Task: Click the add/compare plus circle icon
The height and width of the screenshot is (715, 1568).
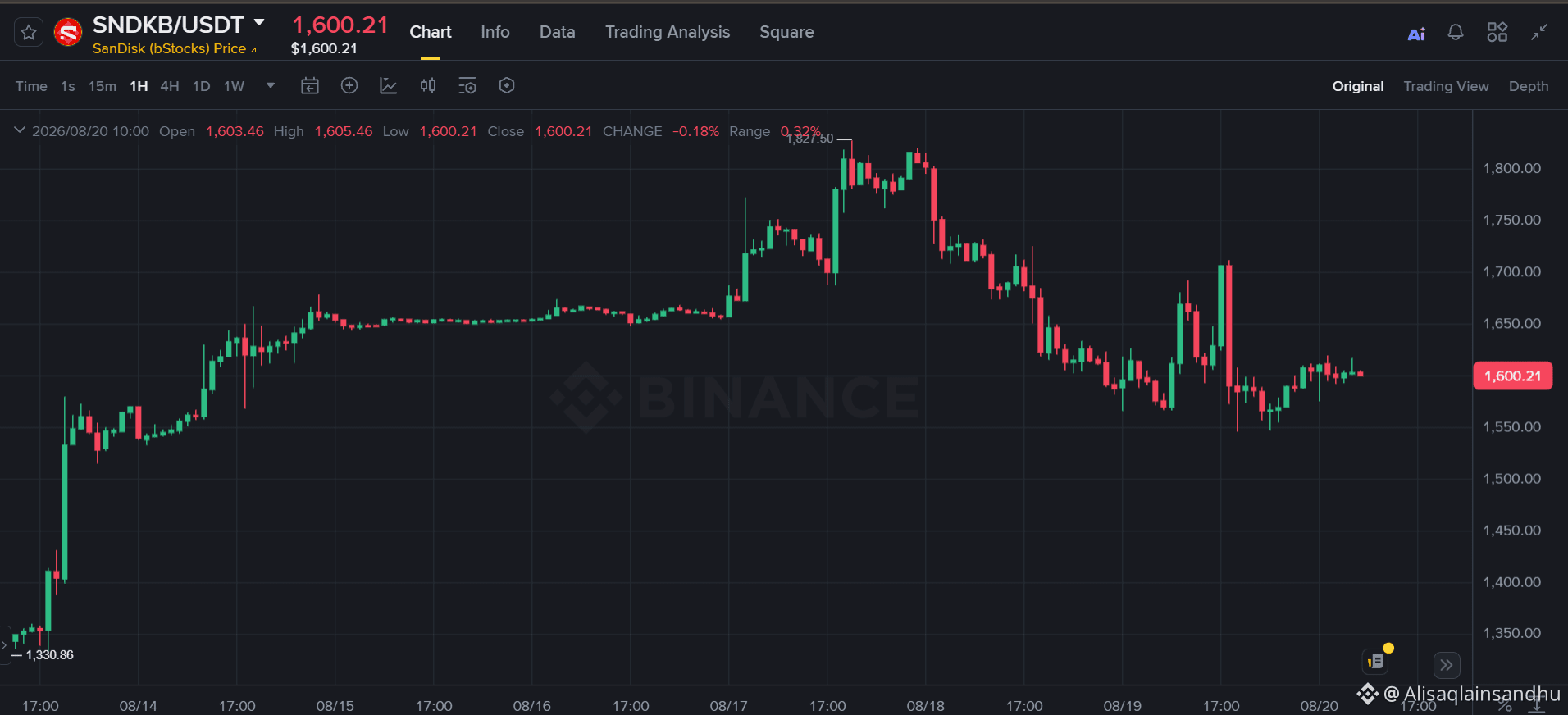Action: click(349, 85)
